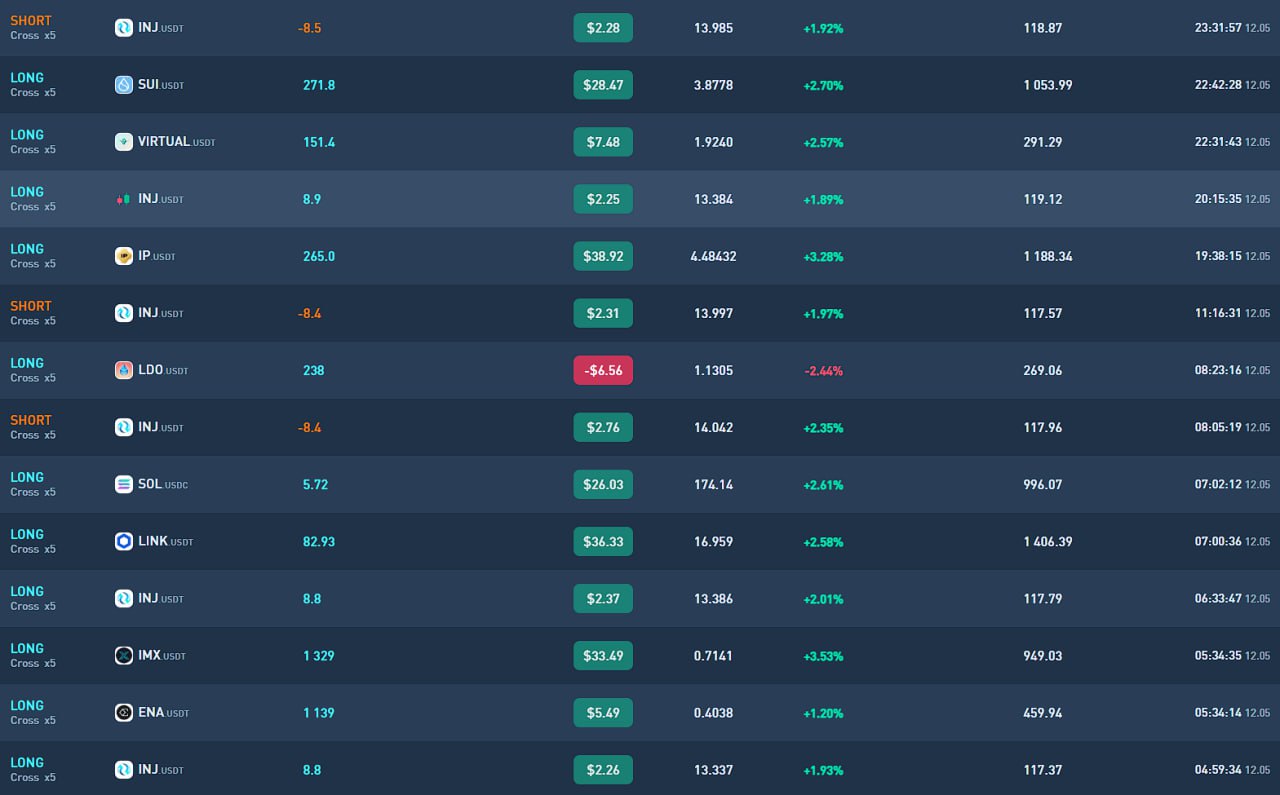Select the VIRTUAL USDT pair name
The image size is (1280, 795).
[x=177, y=142]
